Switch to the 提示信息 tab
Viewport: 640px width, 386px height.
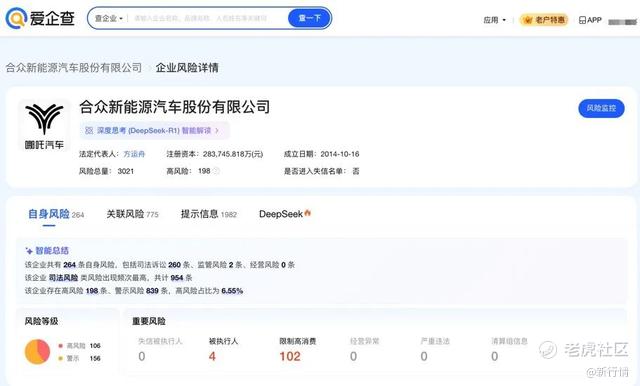coord(209,214)
